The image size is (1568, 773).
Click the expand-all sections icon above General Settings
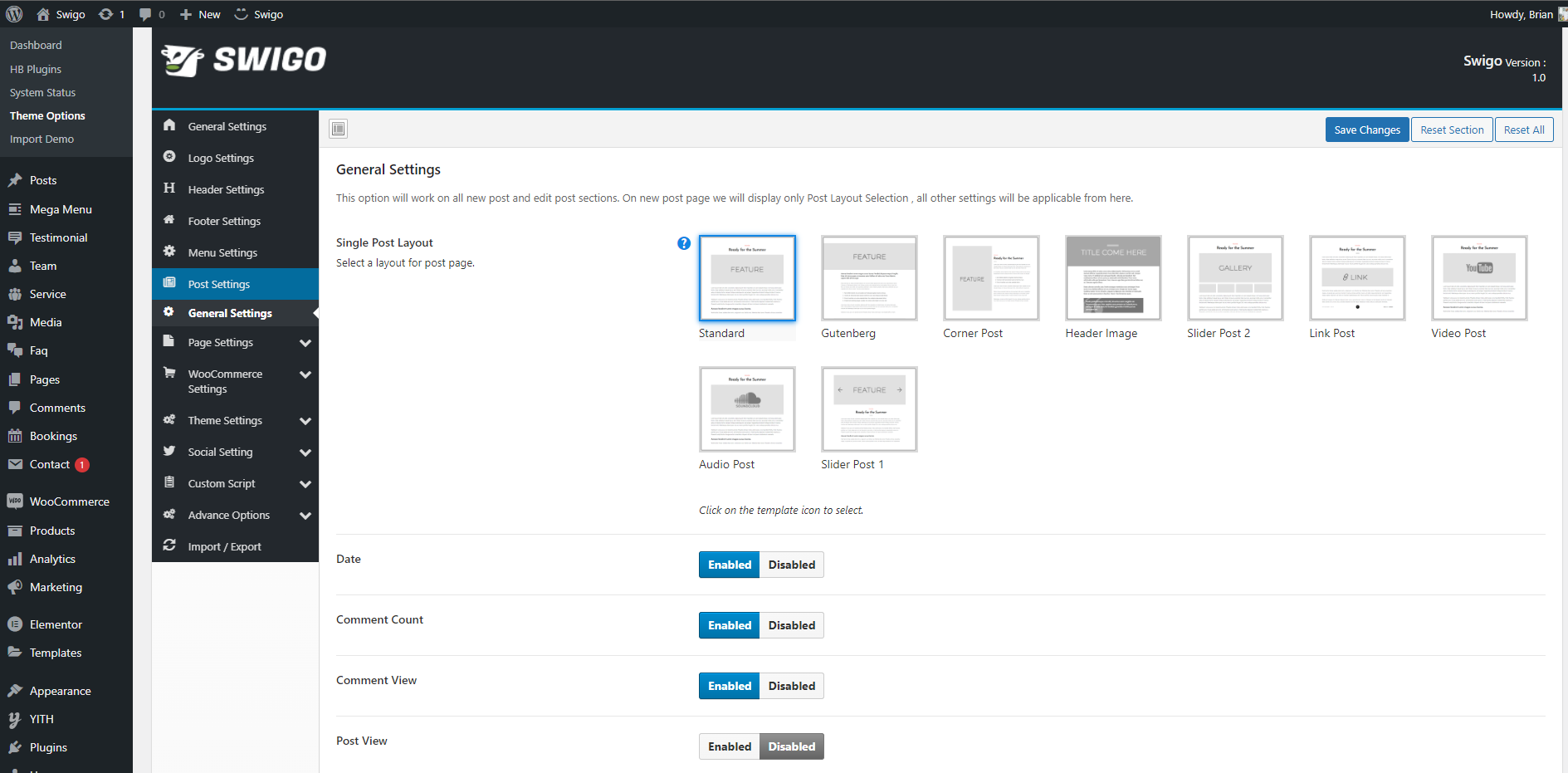click(x=338, y=129)
